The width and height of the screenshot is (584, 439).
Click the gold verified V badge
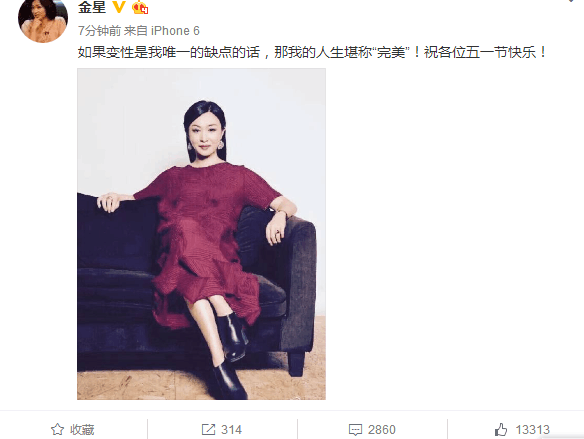point(119,7)
